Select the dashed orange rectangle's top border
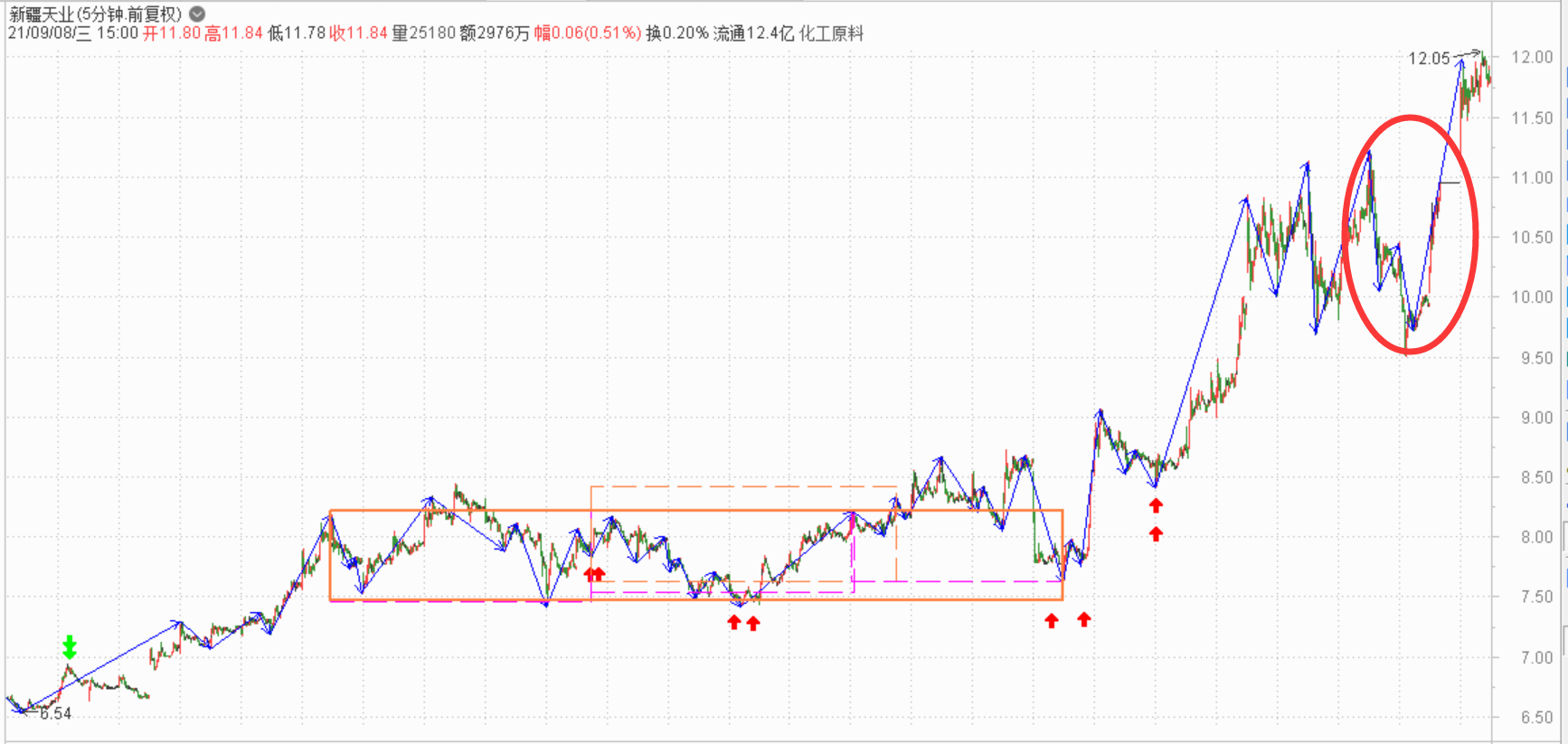This screenshot has width=1568, height=744. click(x=741, y=486)
